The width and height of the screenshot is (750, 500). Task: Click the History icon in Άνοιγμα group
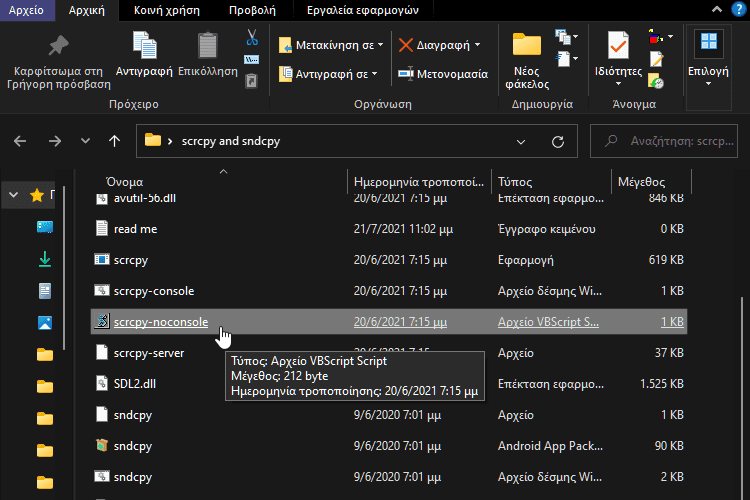tap(656, 81)
